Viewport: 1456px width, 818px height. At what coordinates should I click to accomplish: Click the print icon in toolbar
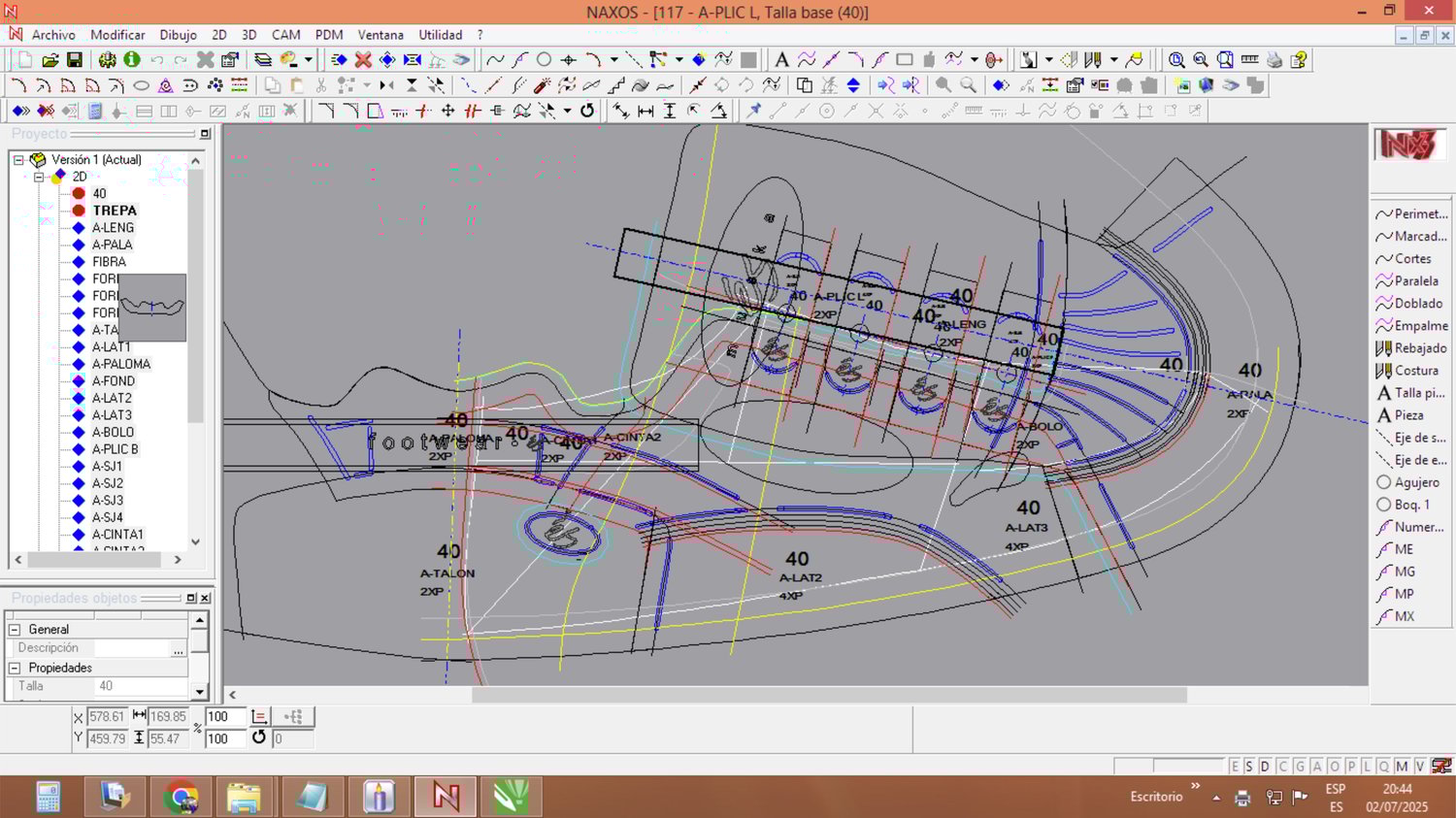(x=1274, y=60)
